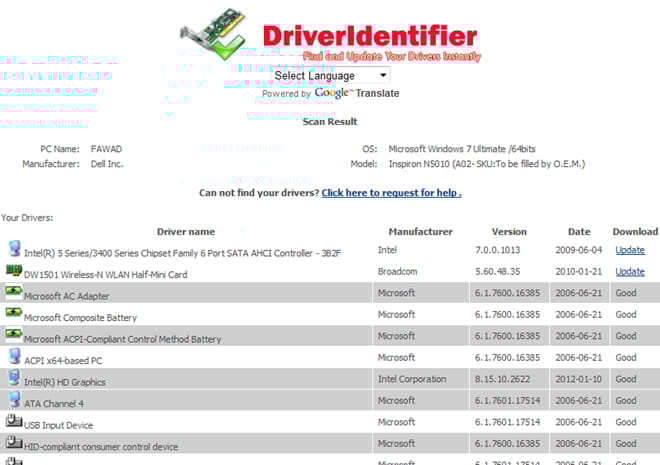Click battery icon for Microsoft AC Adapter

[13, 291]
